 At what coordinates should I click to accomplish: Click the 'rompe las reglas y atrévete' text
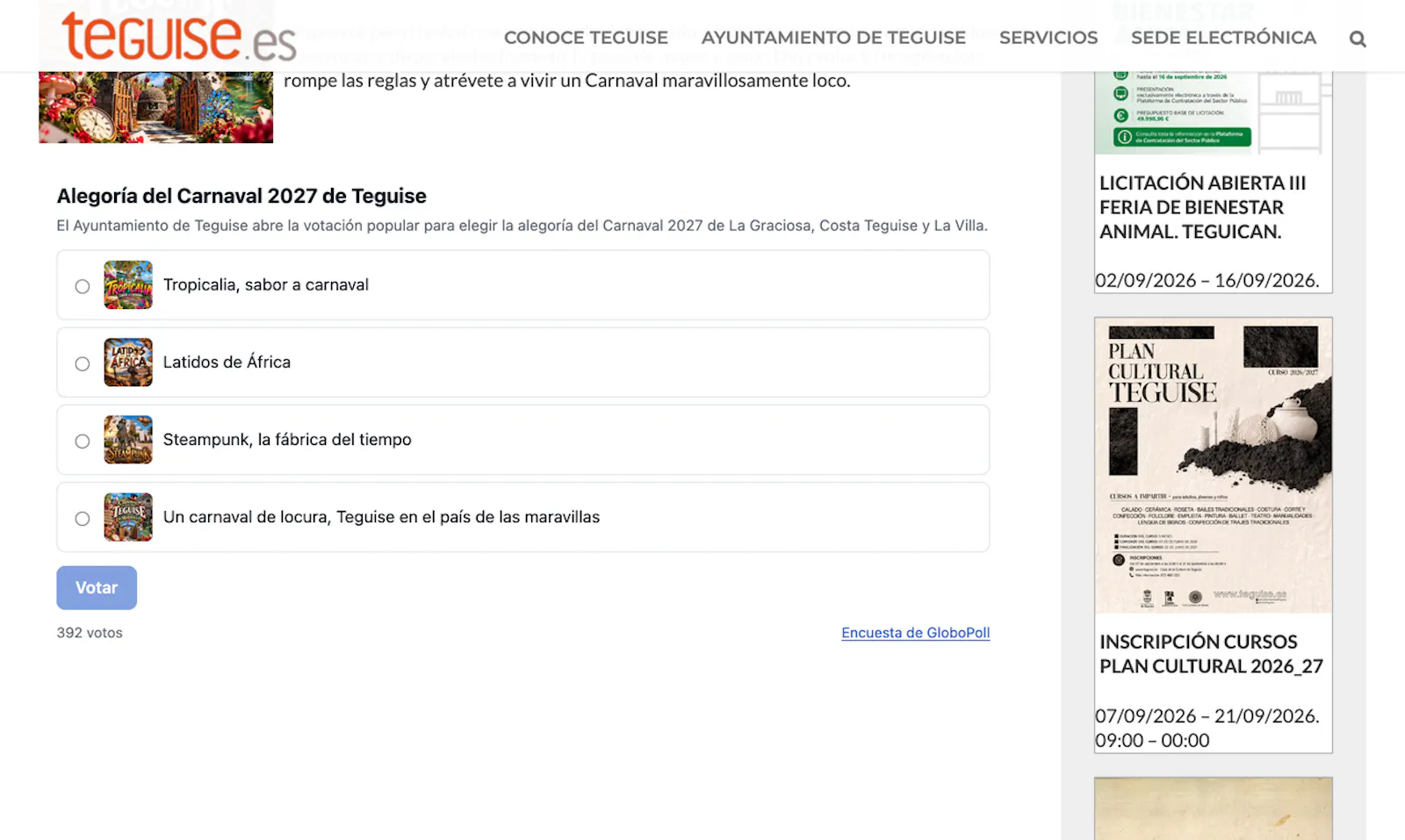coord(566,81)
